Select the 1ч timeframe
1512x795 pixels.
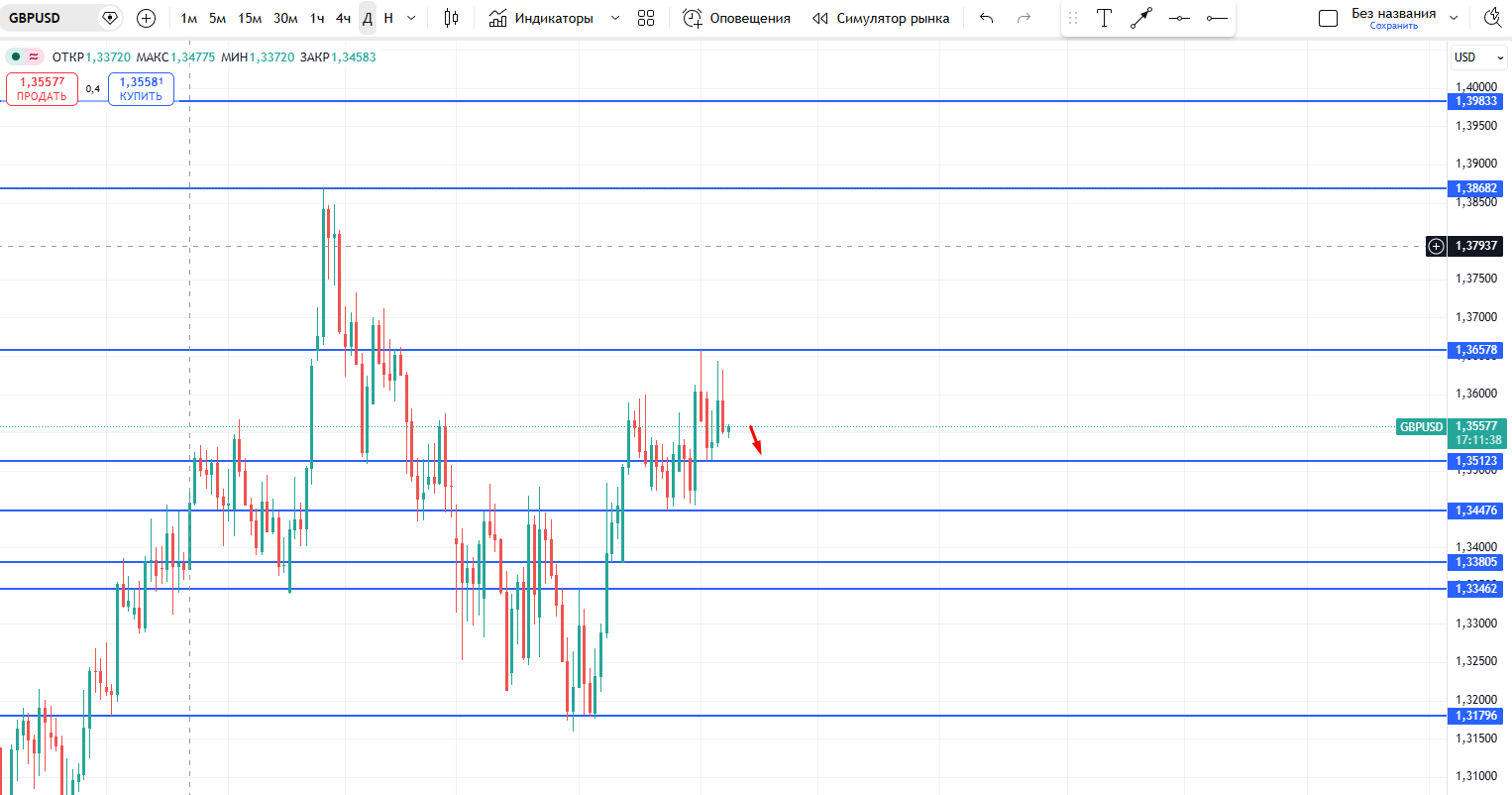317,18
